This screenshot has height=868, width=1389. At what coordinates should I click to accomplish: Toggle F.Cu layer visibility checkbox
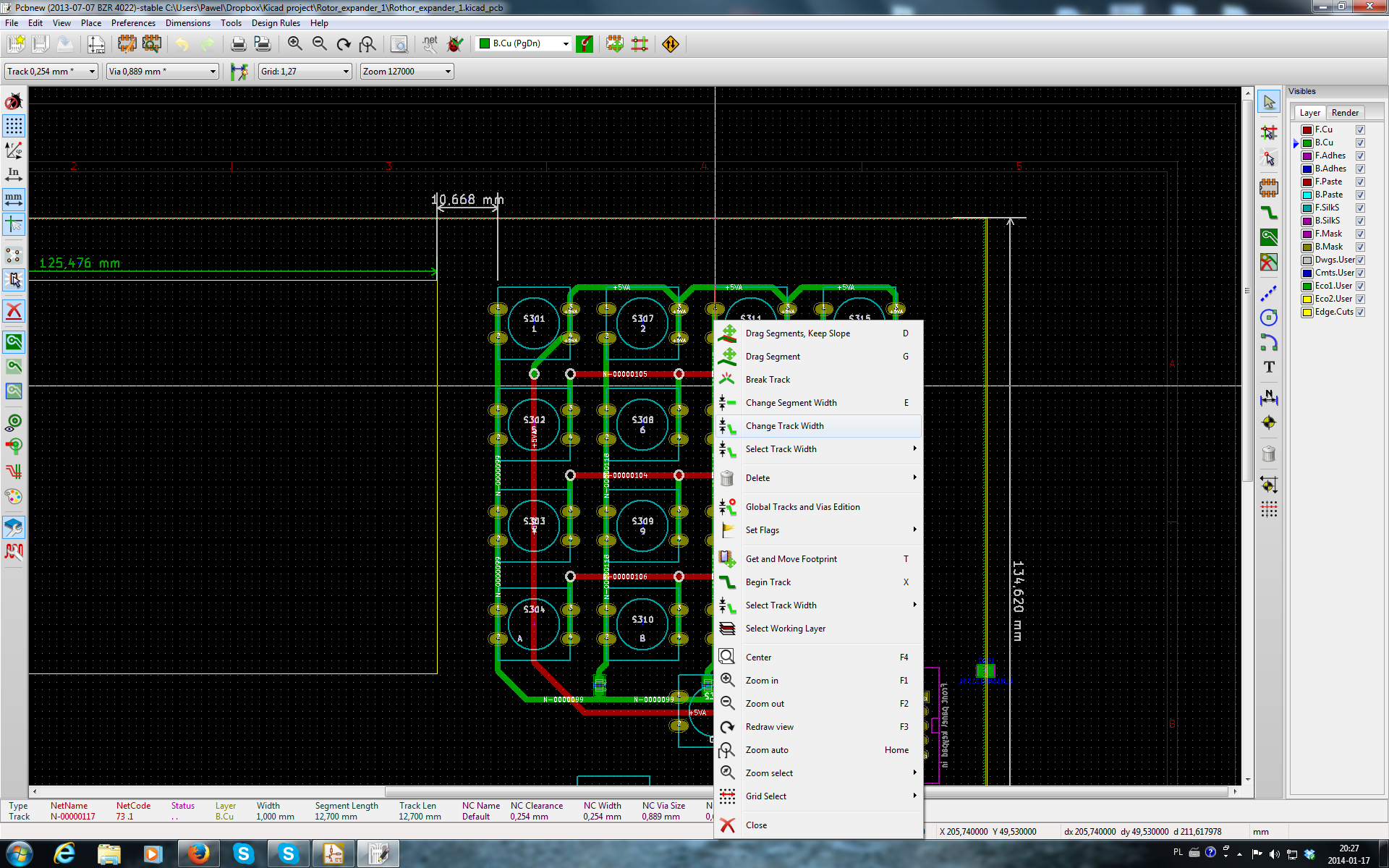(1360, 130)
